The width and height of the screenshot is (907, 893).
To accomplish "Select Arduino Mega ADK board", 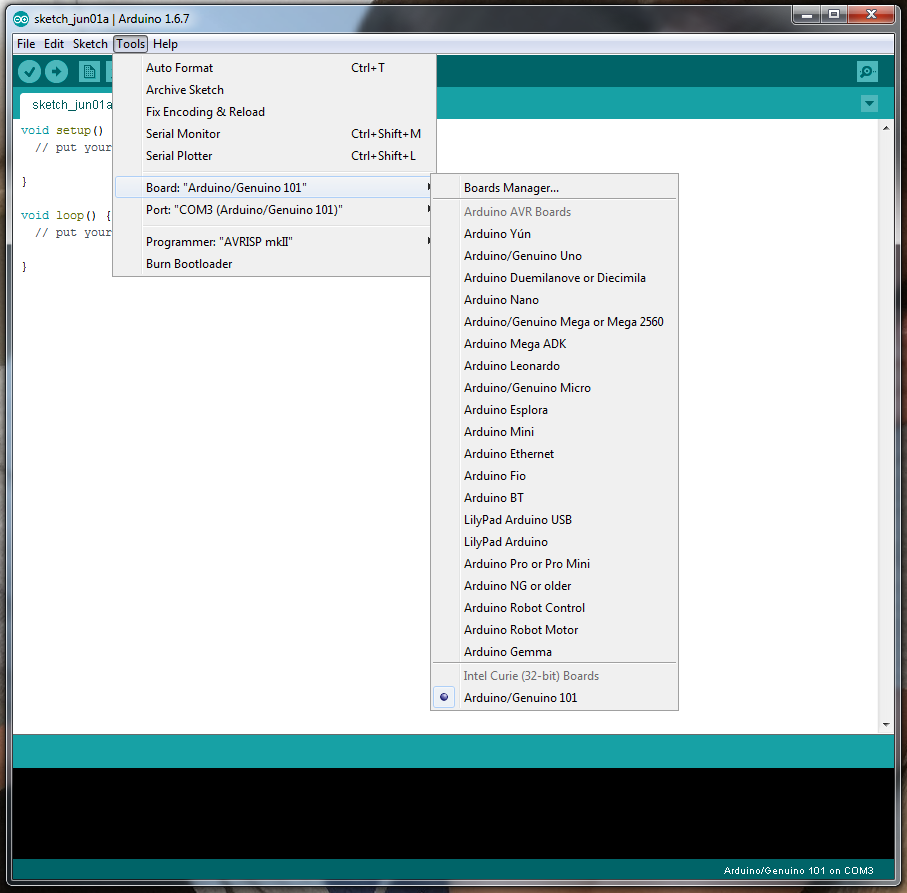I will tap(554, 344).
